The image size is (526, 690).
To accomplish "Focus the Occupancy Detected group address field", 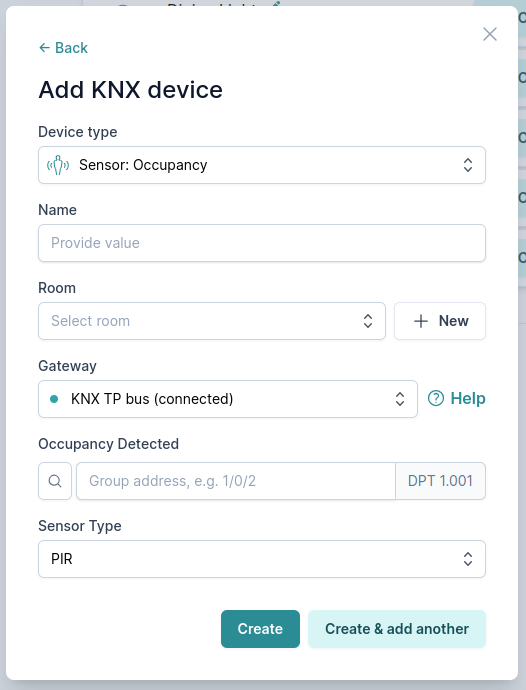I will 236,481.
